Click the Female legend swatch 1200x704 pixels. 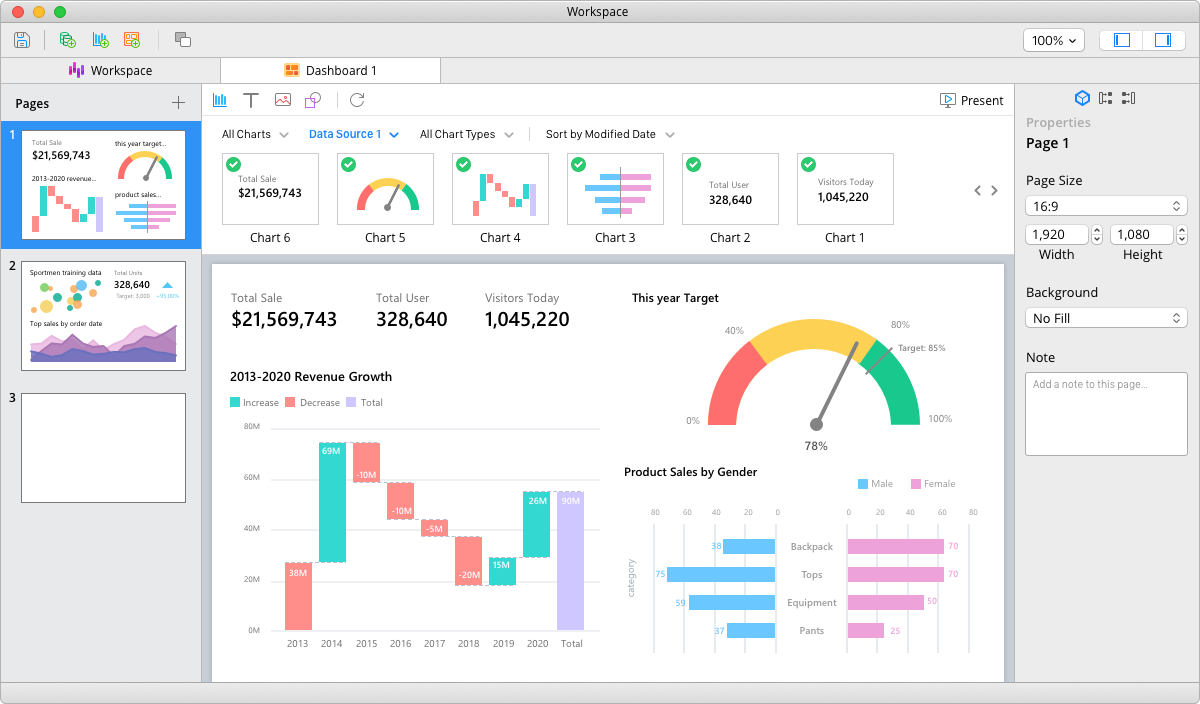click(915, 484)
